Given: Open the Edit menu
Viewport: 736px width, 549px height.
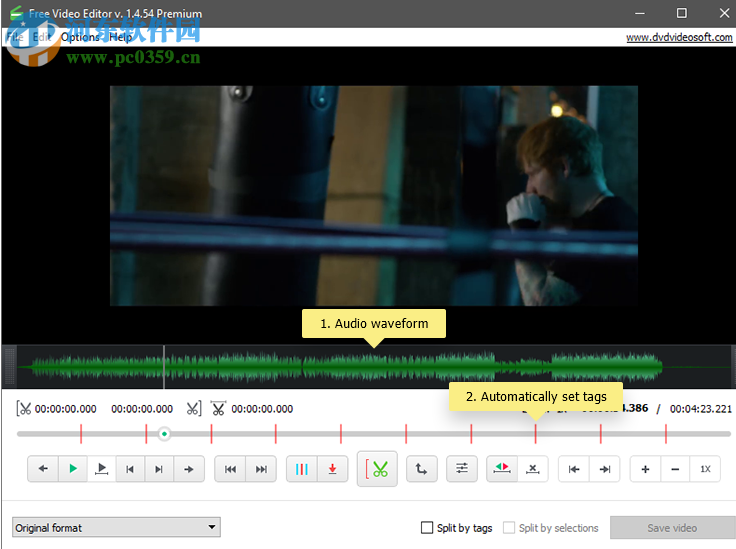Looking at the screenshot, I should point(41,37).
